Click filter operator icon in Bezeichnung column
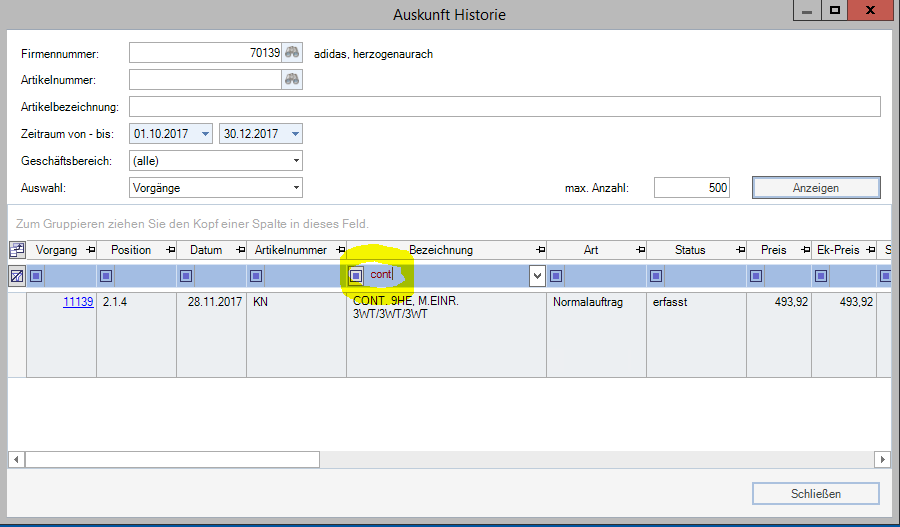Screen dimensions: 900x527 point(356,276)
